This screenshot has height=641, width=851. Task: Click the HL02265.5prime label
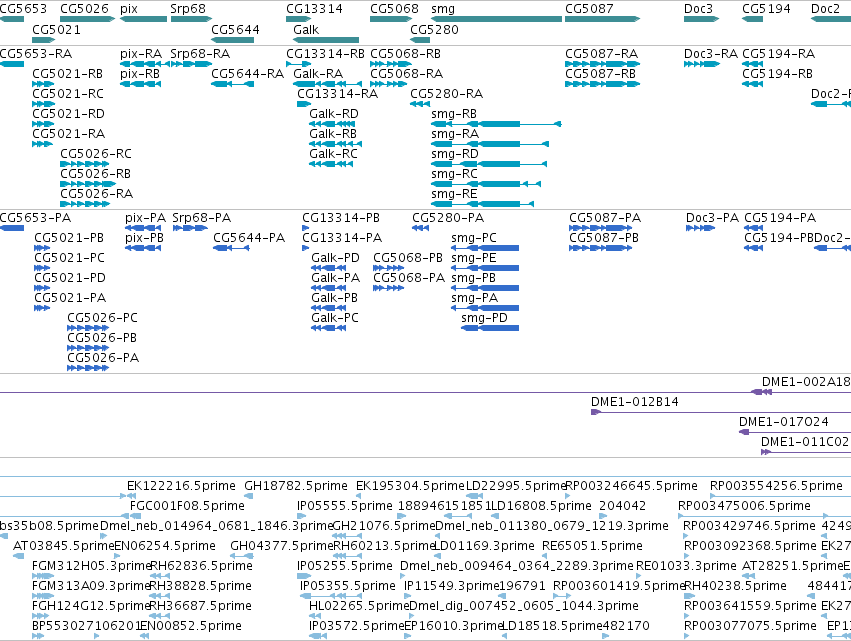tap(359, 606)
